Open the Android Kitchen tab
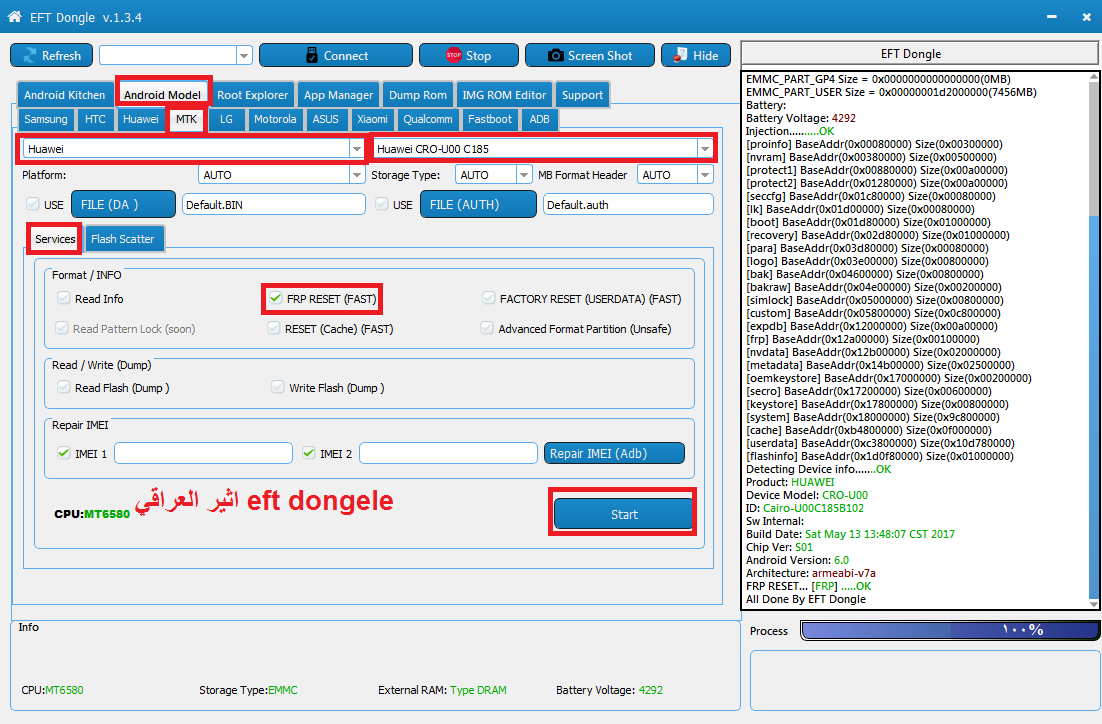The width and height of the screenshot is (1102, 724). (64, 95)
